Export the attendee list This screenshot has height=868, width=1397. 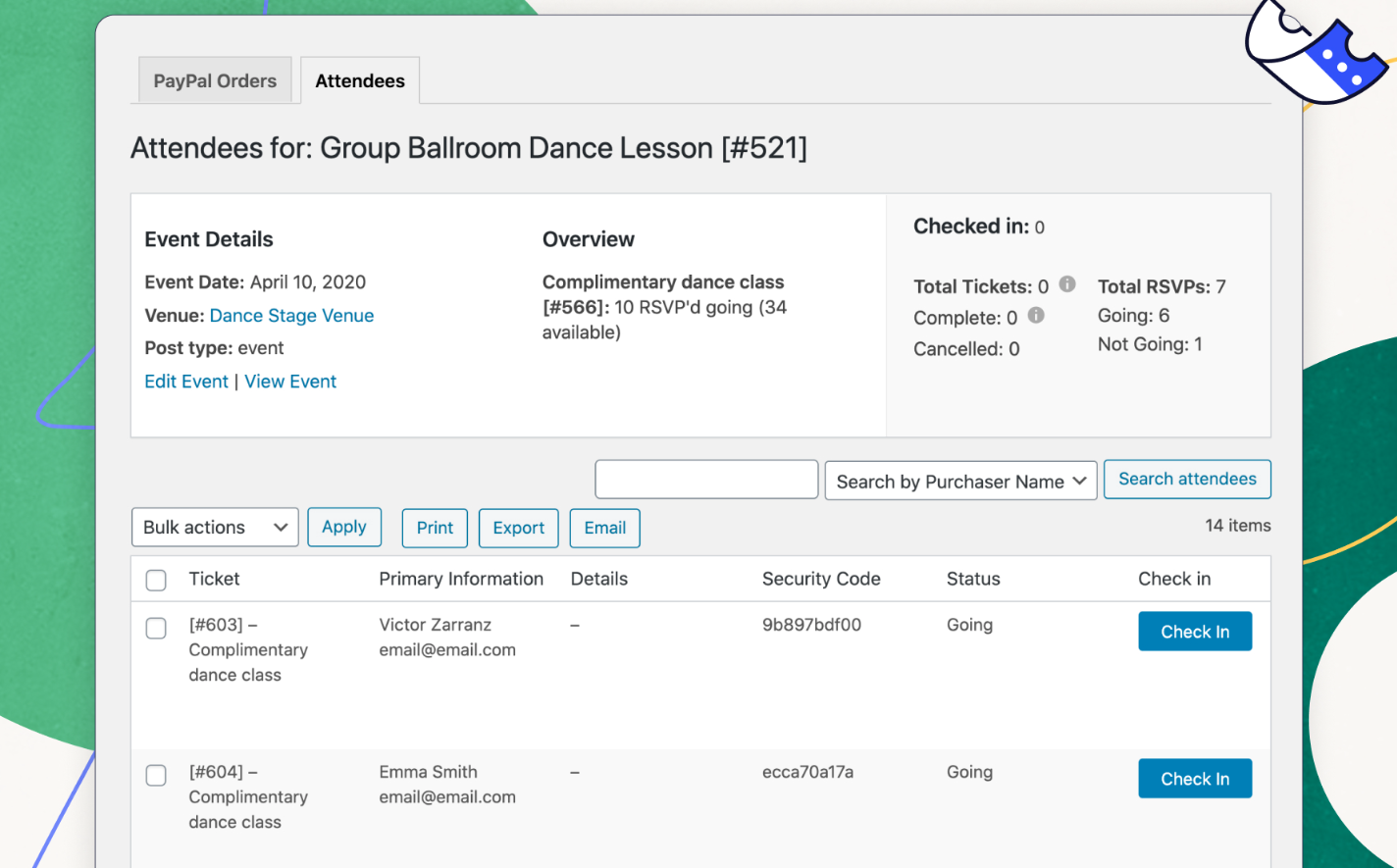coord(518,528)
